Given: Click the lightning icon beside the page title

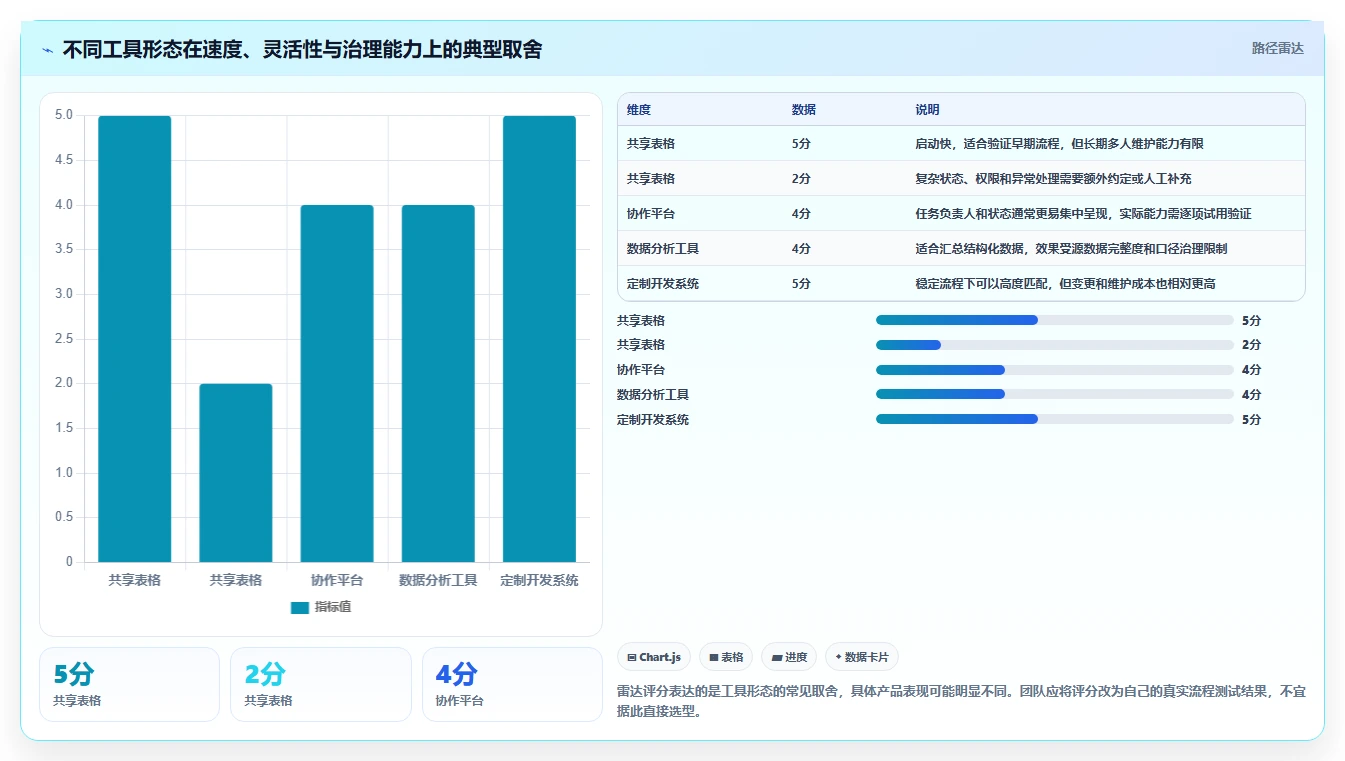Looking at the screenshot, I should click(x=48, y=49).
